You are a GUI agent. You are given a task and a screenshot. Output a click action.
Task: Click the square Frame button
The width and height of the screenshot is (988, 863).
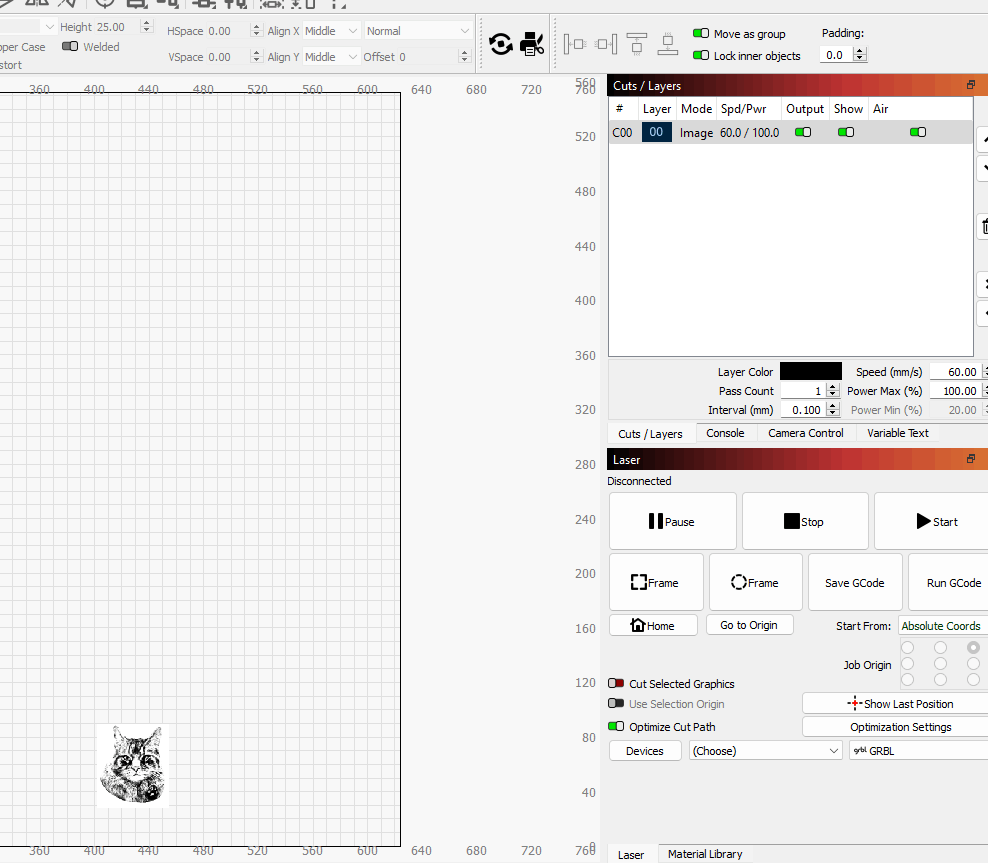click(x=655, y=583)
